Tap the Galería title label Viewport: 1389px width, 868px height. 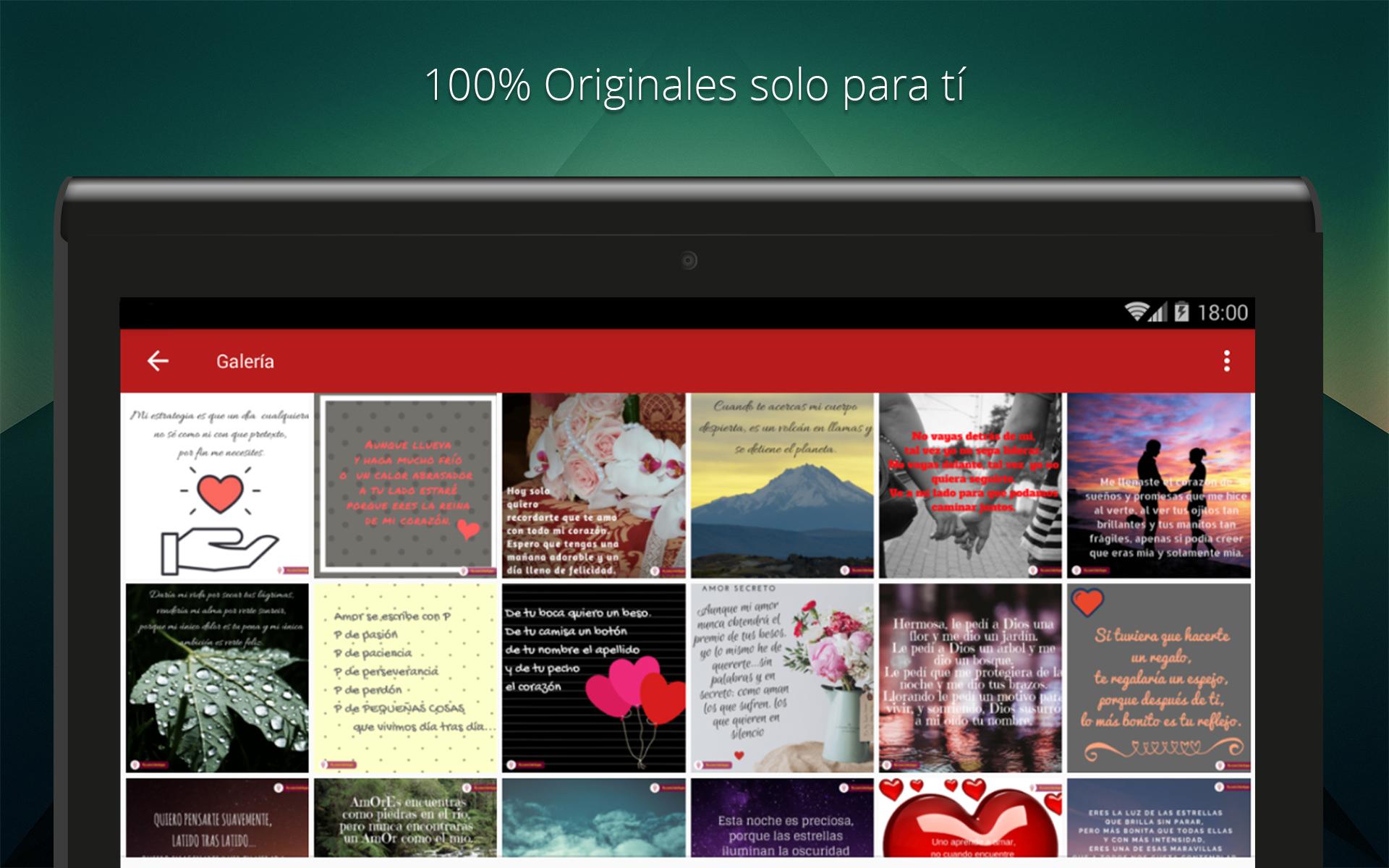[245, 362]
